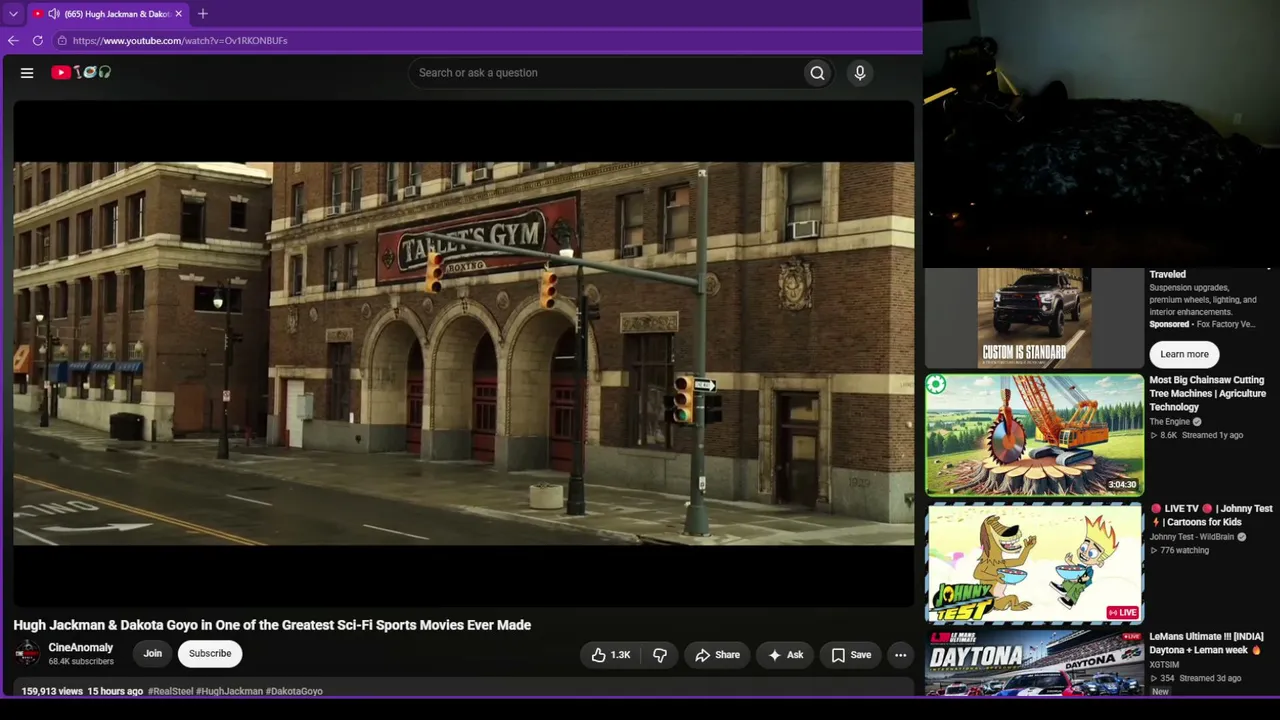Open 'Most Big Chainsaw Cutting Tree Machines' title

[1208, 394]
